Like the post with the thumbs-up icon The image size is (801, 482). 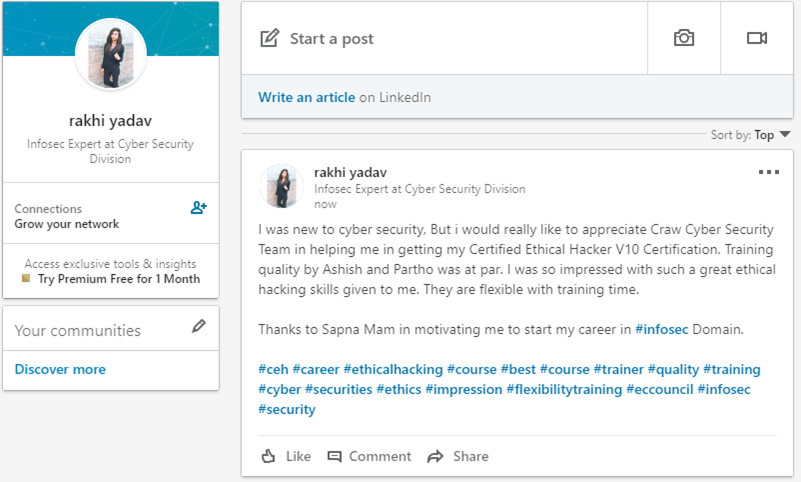click(268, 456)
